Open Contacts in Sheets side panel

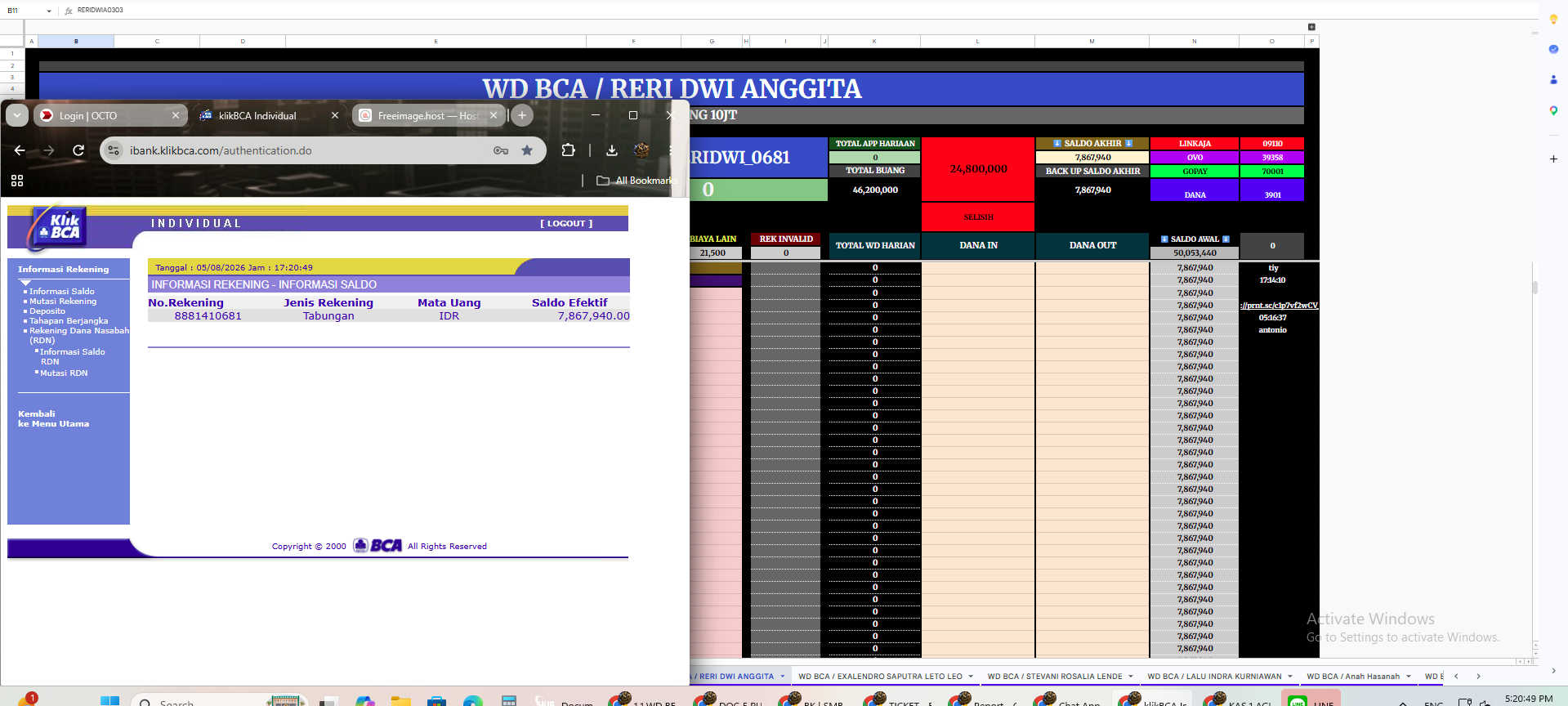point(1553,79)
